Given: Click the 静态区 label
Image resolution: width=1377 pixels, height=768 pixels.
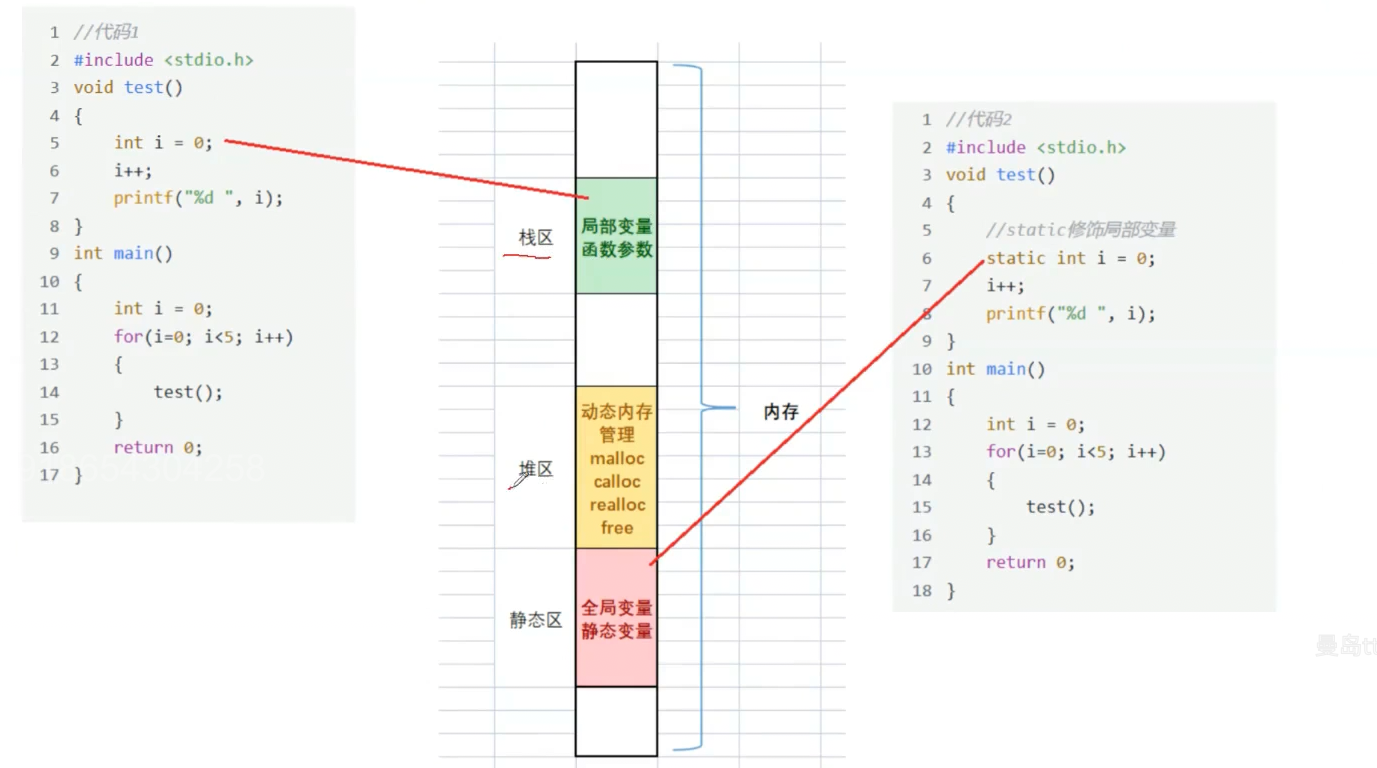Looking at the screenshot, I should coord(536,620).
